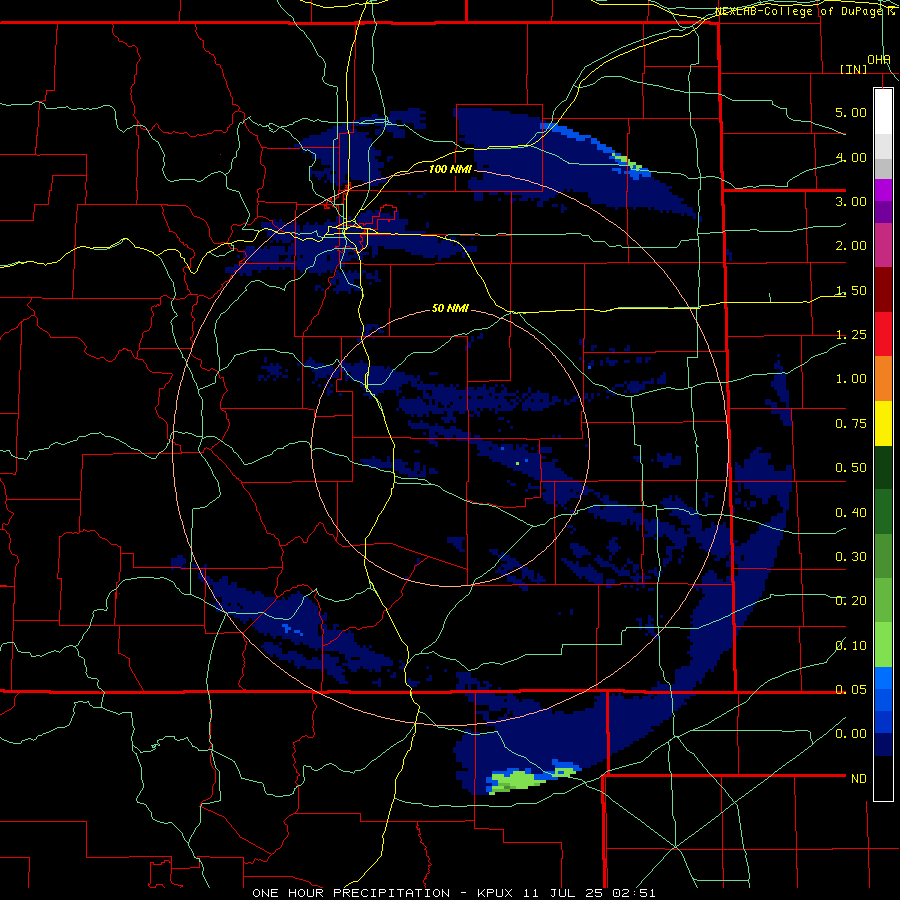Viewport: 900px width, 900px height.
Task: Click the large green precipitation cell at the bottom
Action: (519, 781)
